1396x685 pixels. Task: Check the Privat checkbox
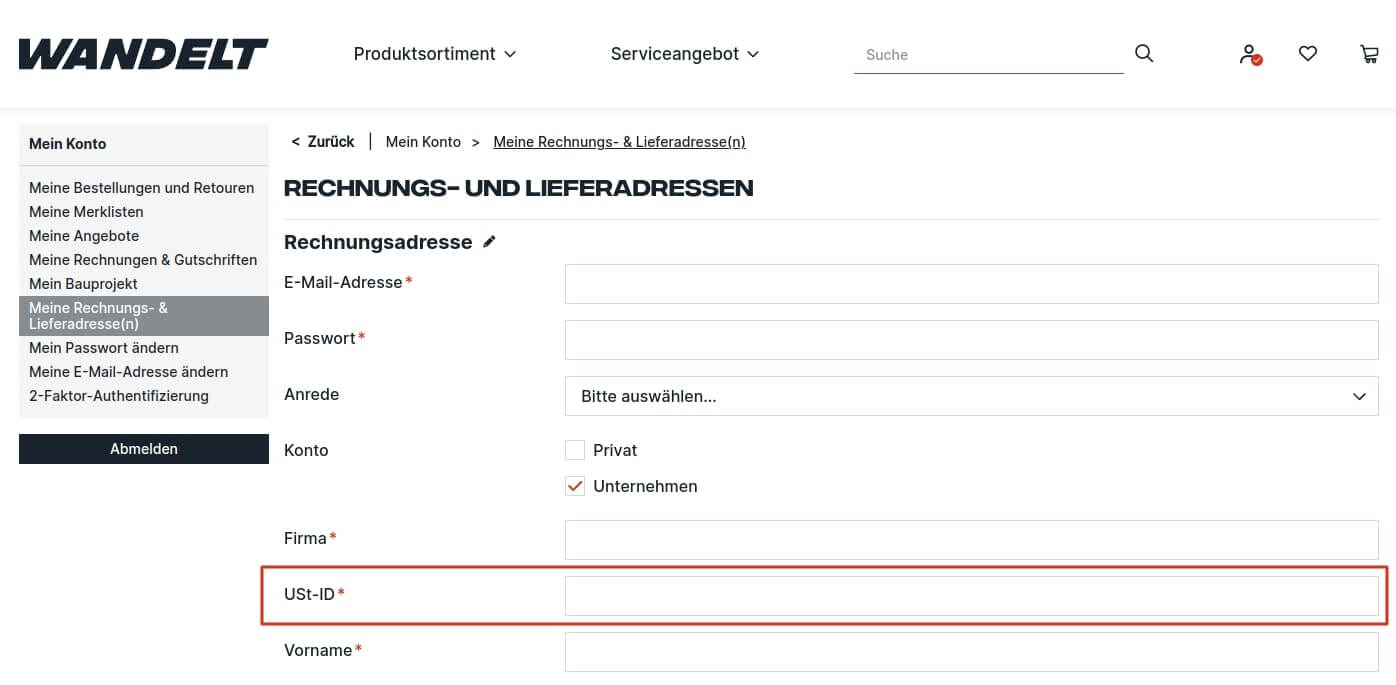pos(575,449)
